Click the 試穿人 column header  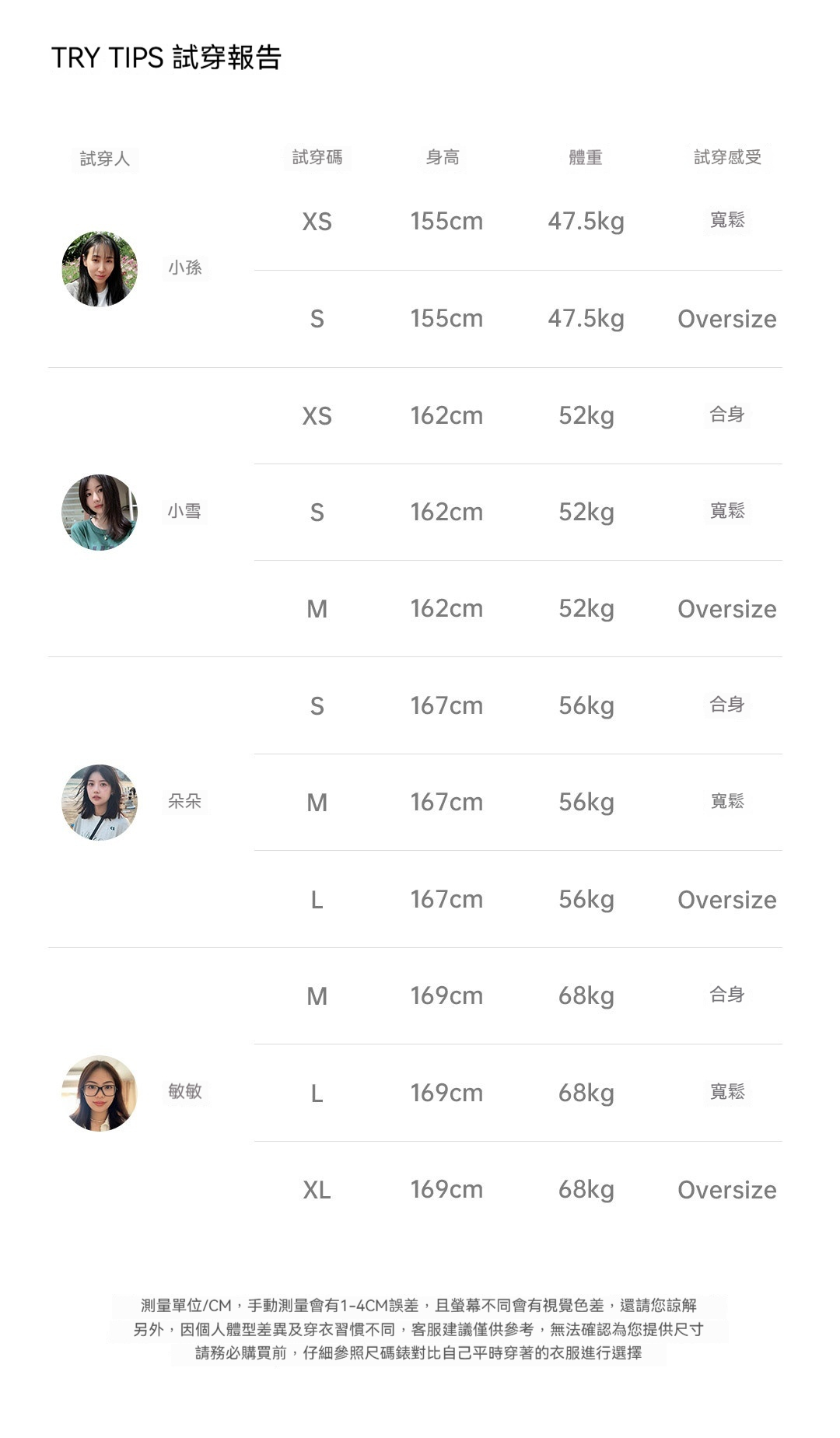click(105, 159)
